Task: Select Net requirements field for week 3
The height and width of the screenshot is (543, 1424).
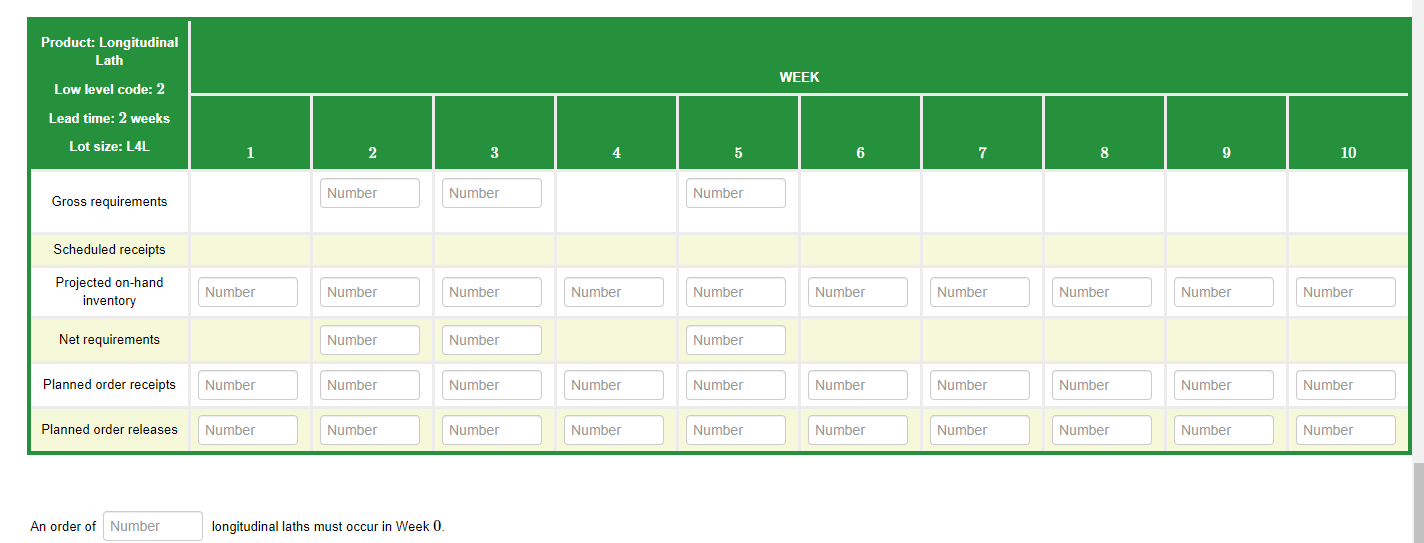Action: point(492,340)
